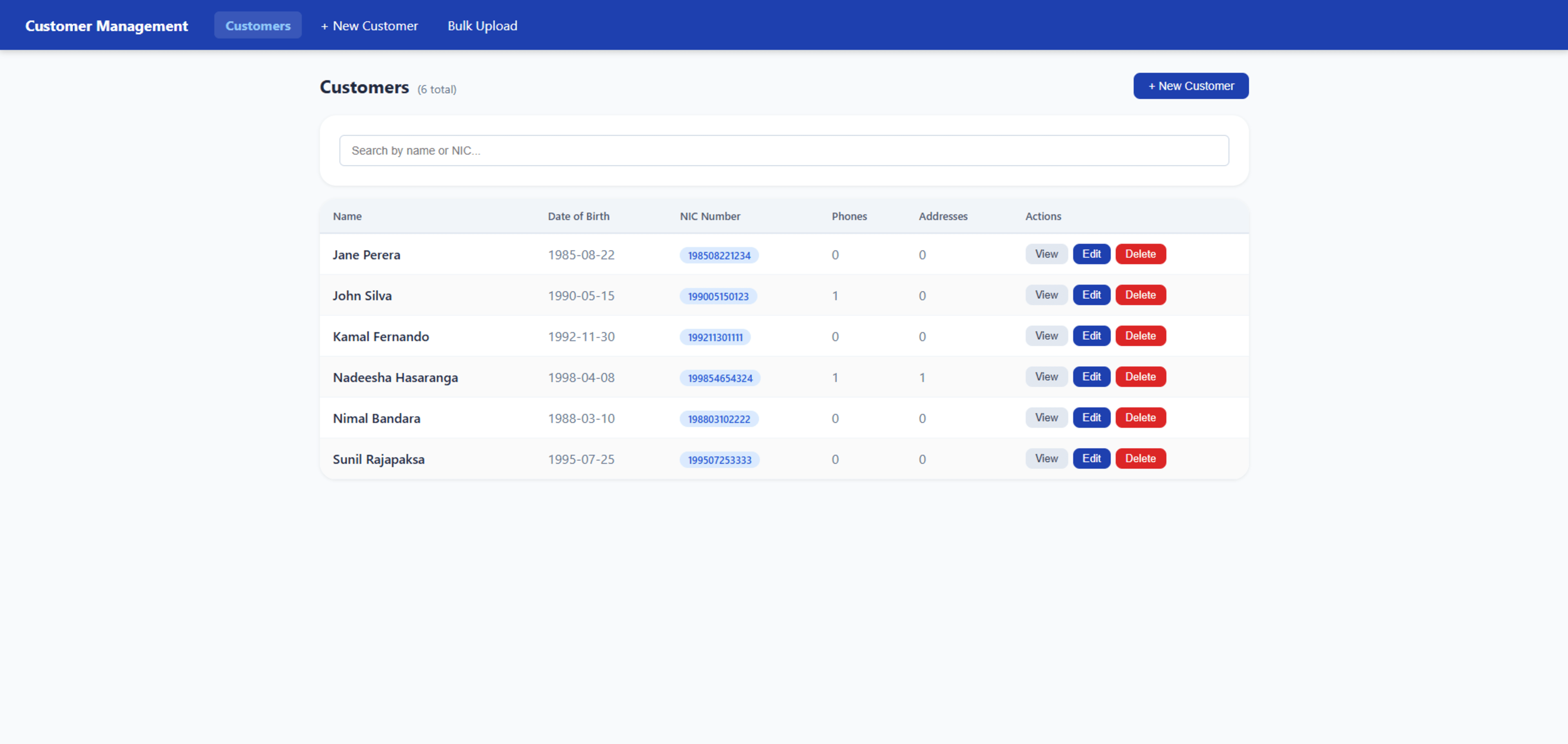
Task: View Sunil Rajapaksa's details
Action: 1046,458
